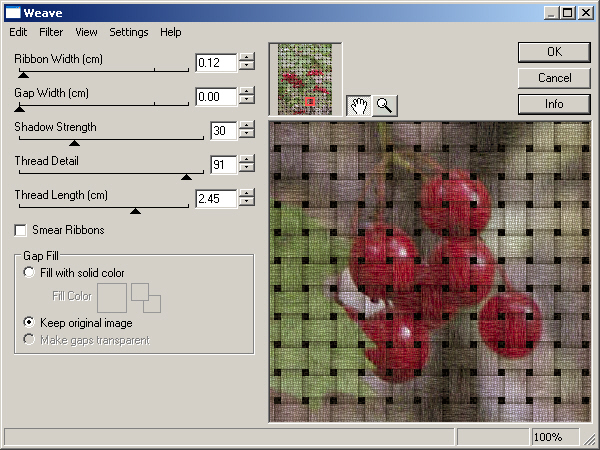This screenshot has height=450, width=600.
Task: Open the View menu
Action: [x=86, y=32]
